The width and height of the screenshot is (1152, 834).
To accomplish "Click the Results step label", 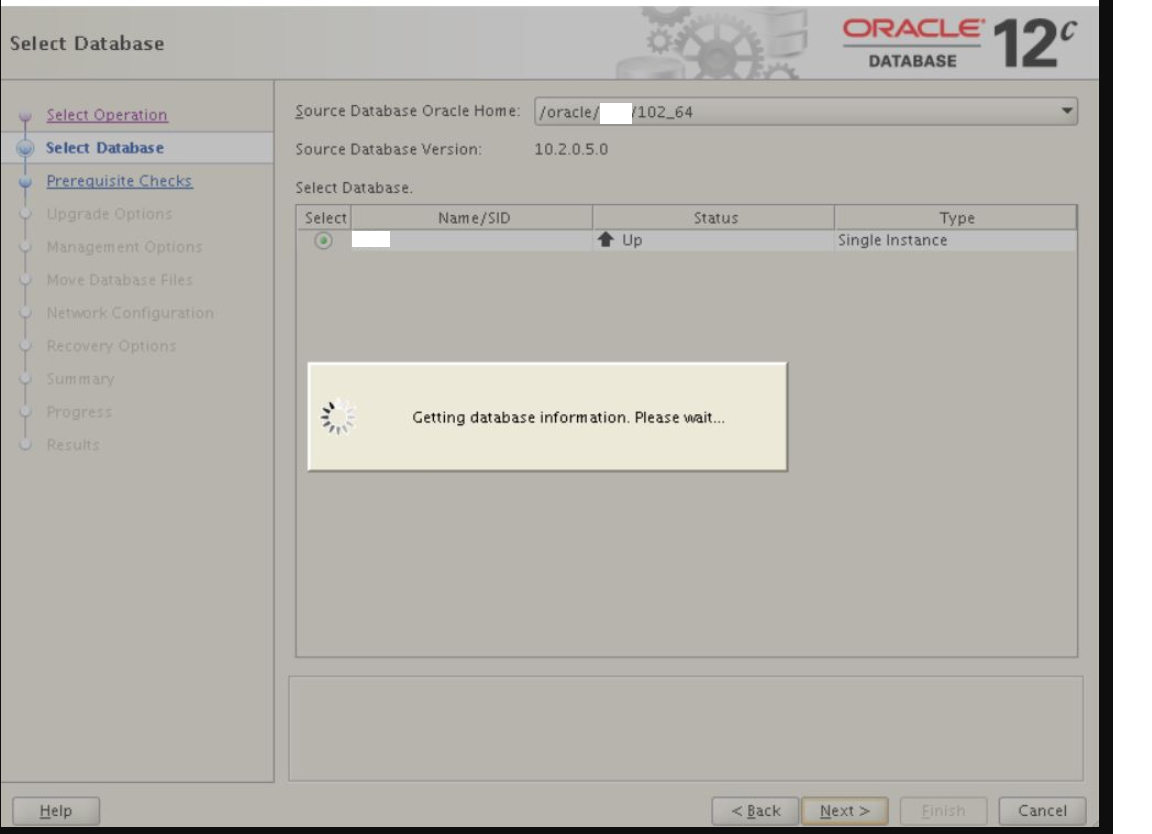I will click(x=72, y=445).
